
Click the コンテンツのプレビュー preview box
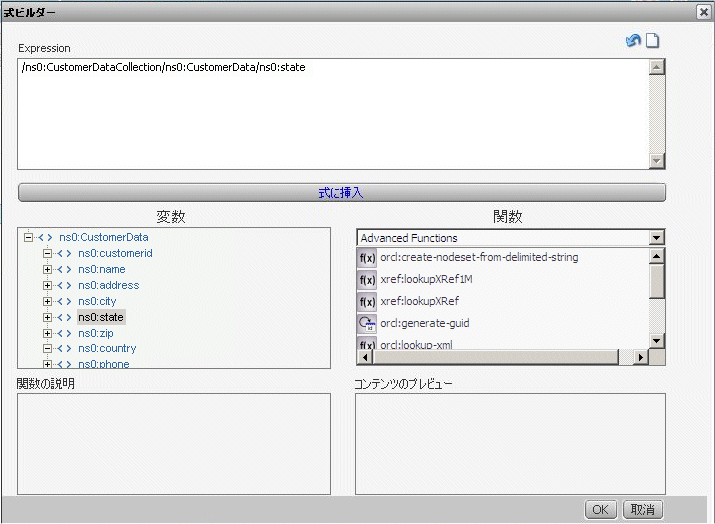(510, 444)
